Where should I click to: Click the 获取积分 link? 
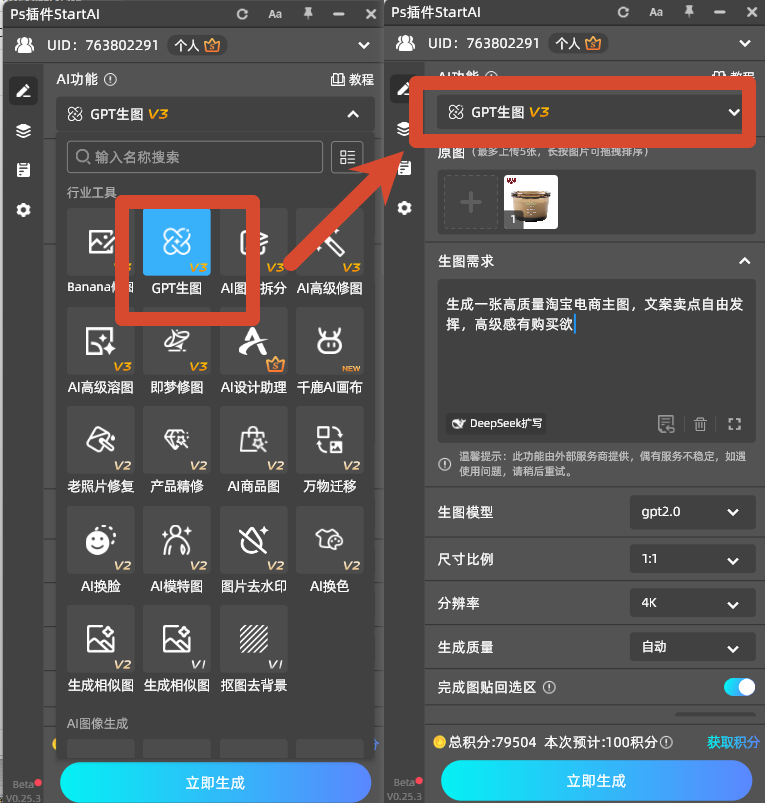[x=733, y=742]
